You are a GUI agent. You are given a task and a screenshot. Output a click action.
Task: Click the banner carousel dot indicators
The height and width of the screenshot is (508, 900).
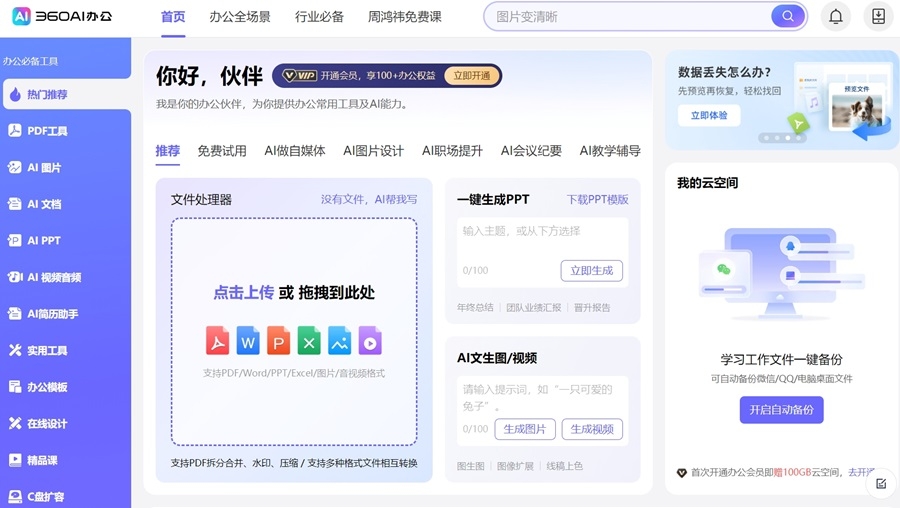pos(782,138)
